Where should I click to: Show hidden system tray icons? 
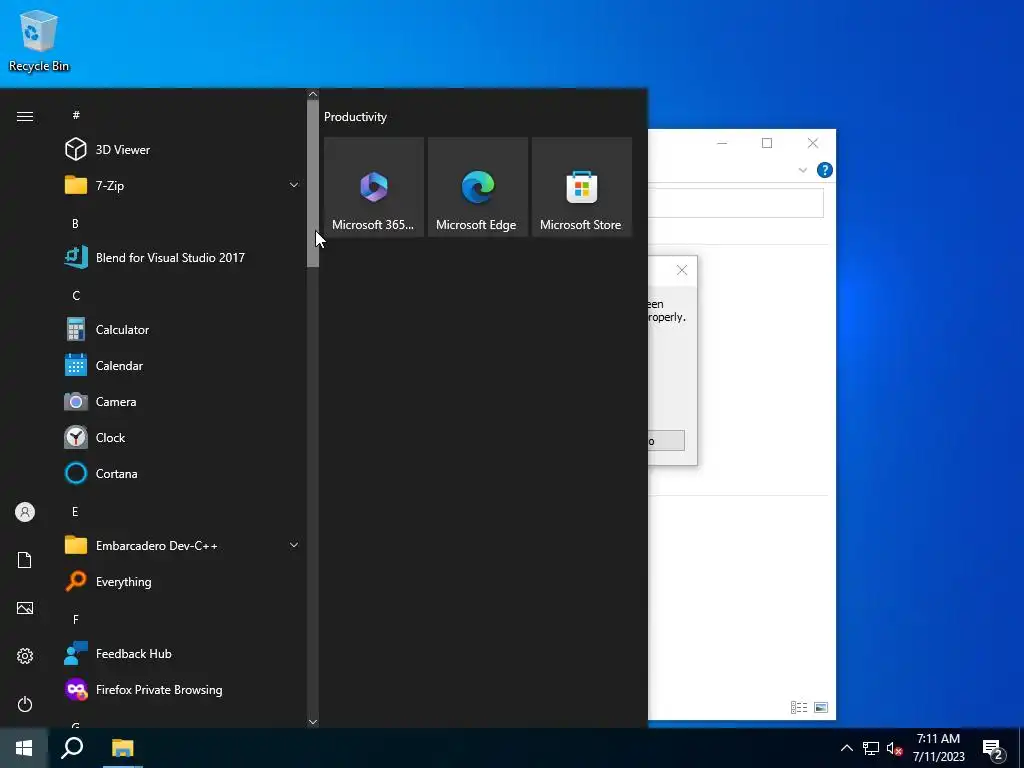(846, 748)
